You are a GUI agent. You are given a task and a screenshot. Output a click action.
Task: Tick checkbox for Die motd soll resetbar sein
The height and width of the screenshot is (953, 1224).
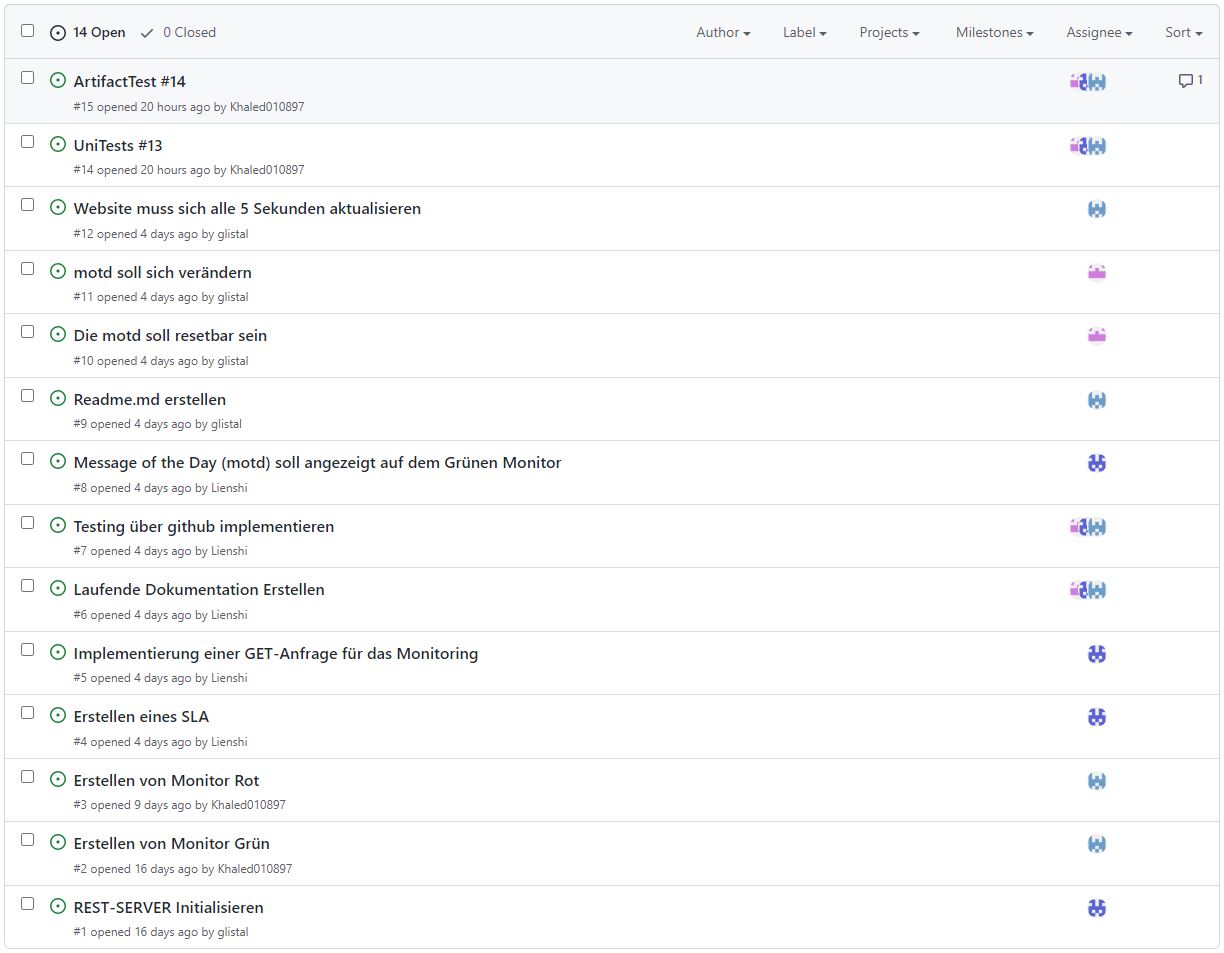click(x=28, y=331)
